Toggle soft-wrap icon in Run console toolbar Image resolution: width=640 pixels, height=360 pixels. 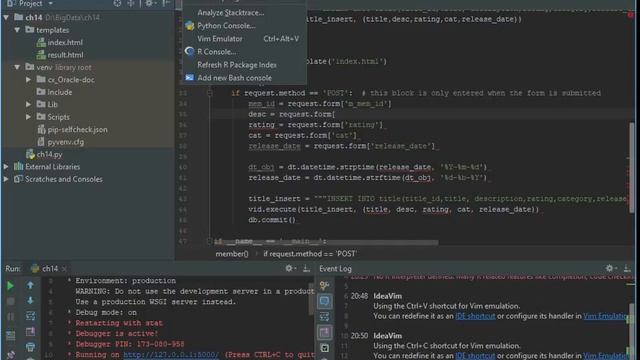[x=30, y=316]
